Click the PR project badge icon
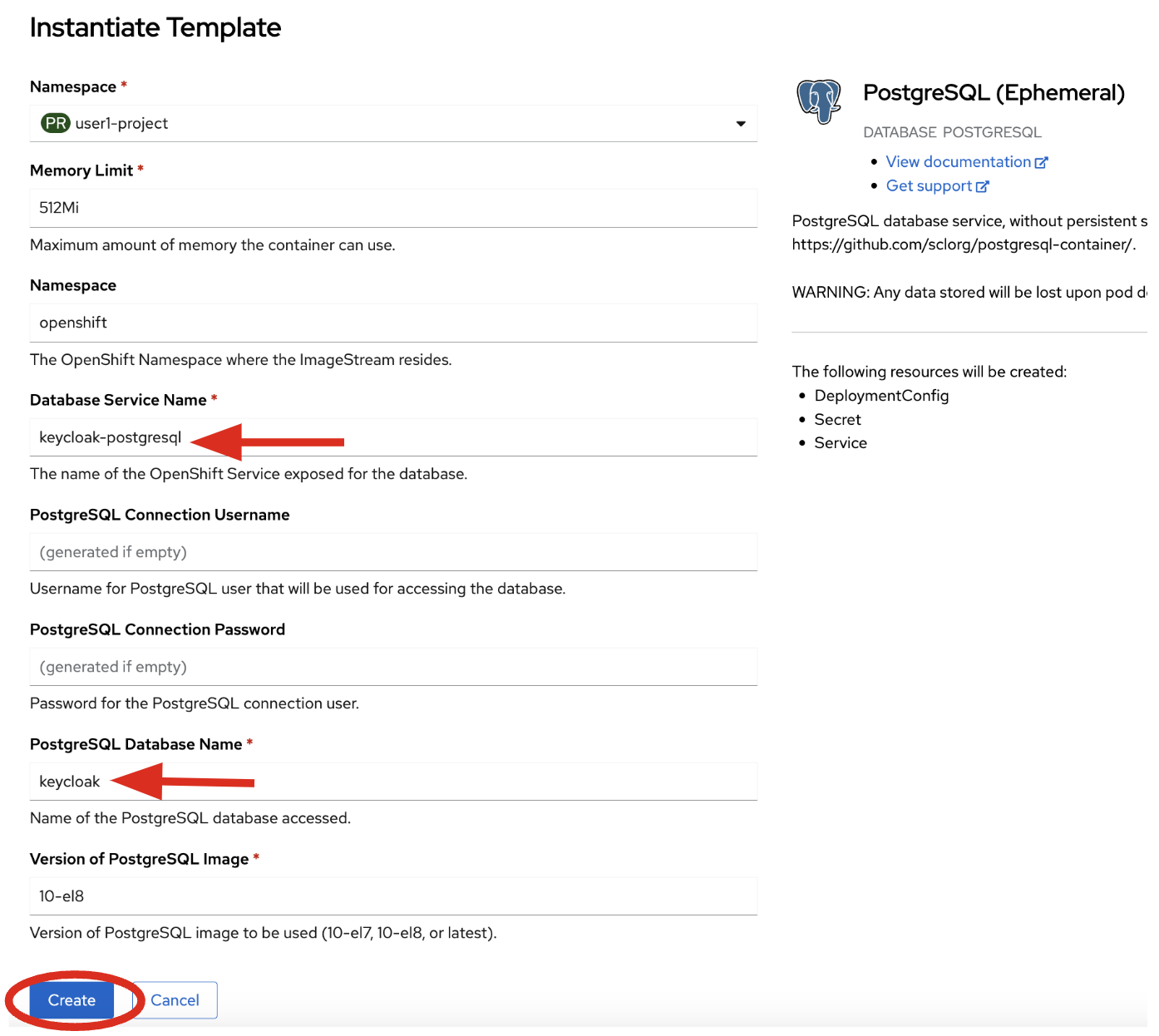The image size is (1159, 1036). [x=56, y=123]
